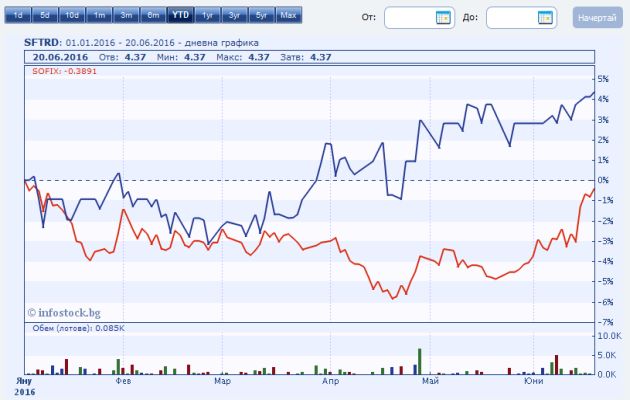Screen dimensions: 630x400
Task: Switch to the 3yr range
Action: [x=234, y=15]
